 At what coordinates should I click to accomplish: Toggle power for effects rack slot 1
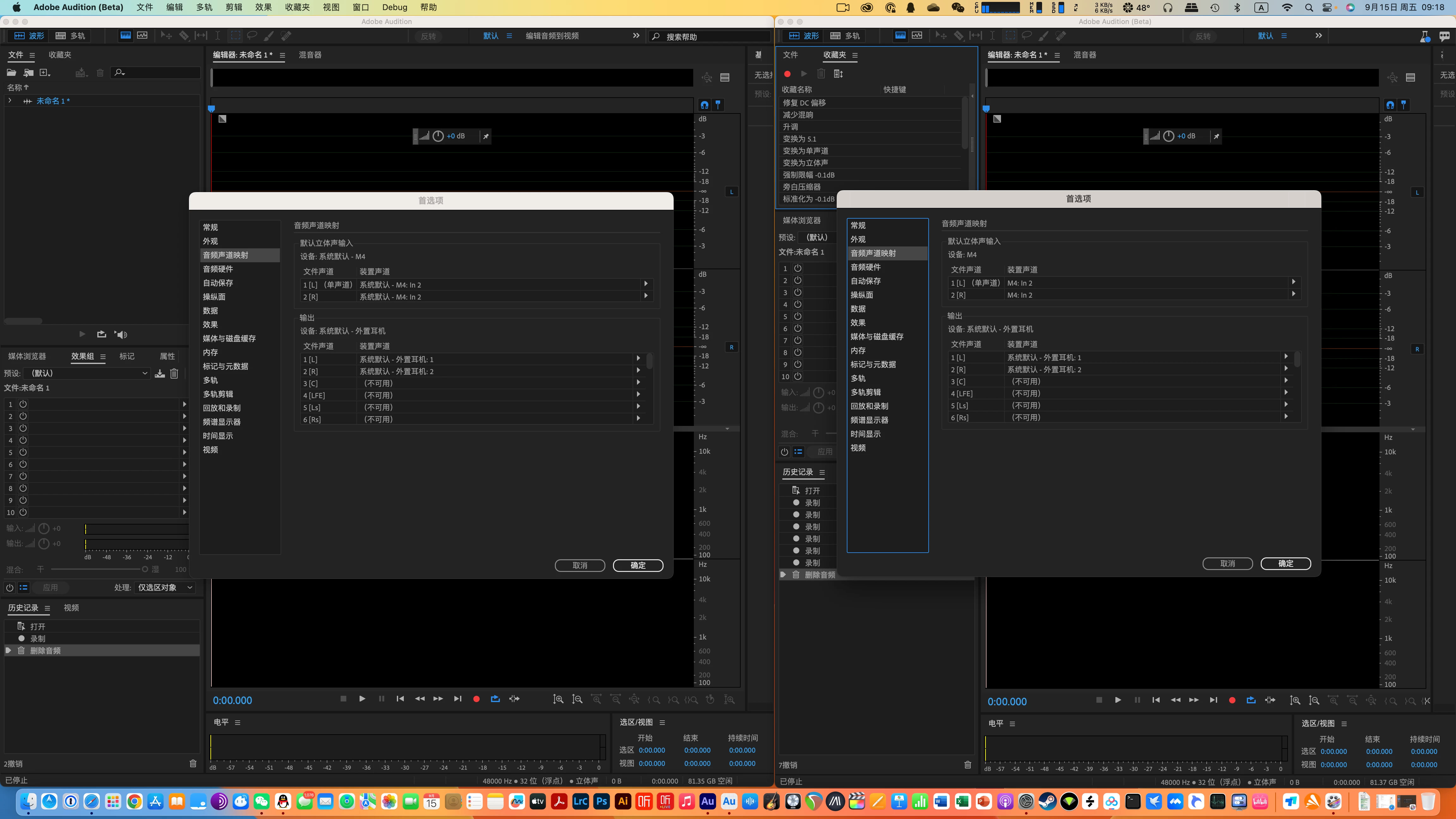[x=23, y=404]
